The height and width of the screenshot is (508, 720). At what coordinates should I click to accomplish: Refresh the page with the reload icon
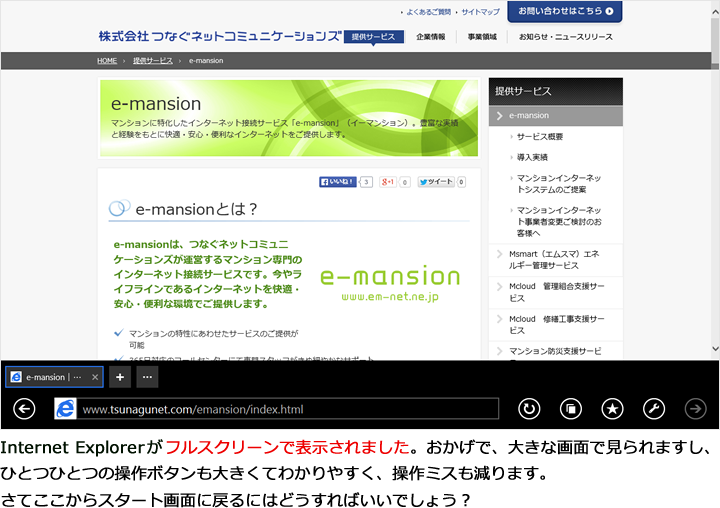pyautogui.click(x=529, y=409)
